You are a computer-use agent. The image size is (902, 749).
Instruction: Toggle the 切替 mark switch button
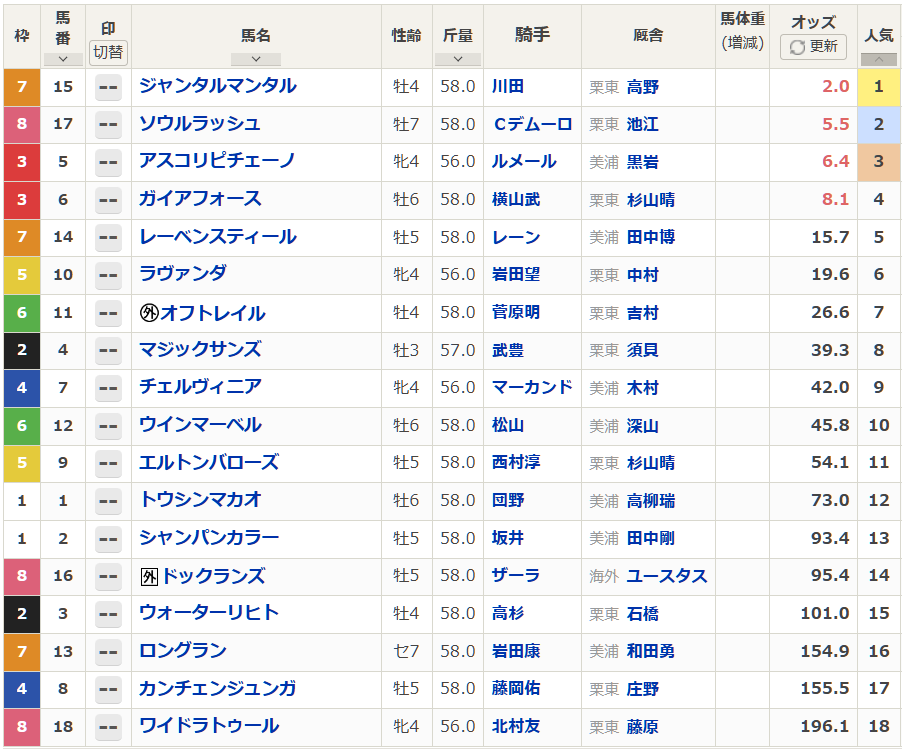coord(108,52)
